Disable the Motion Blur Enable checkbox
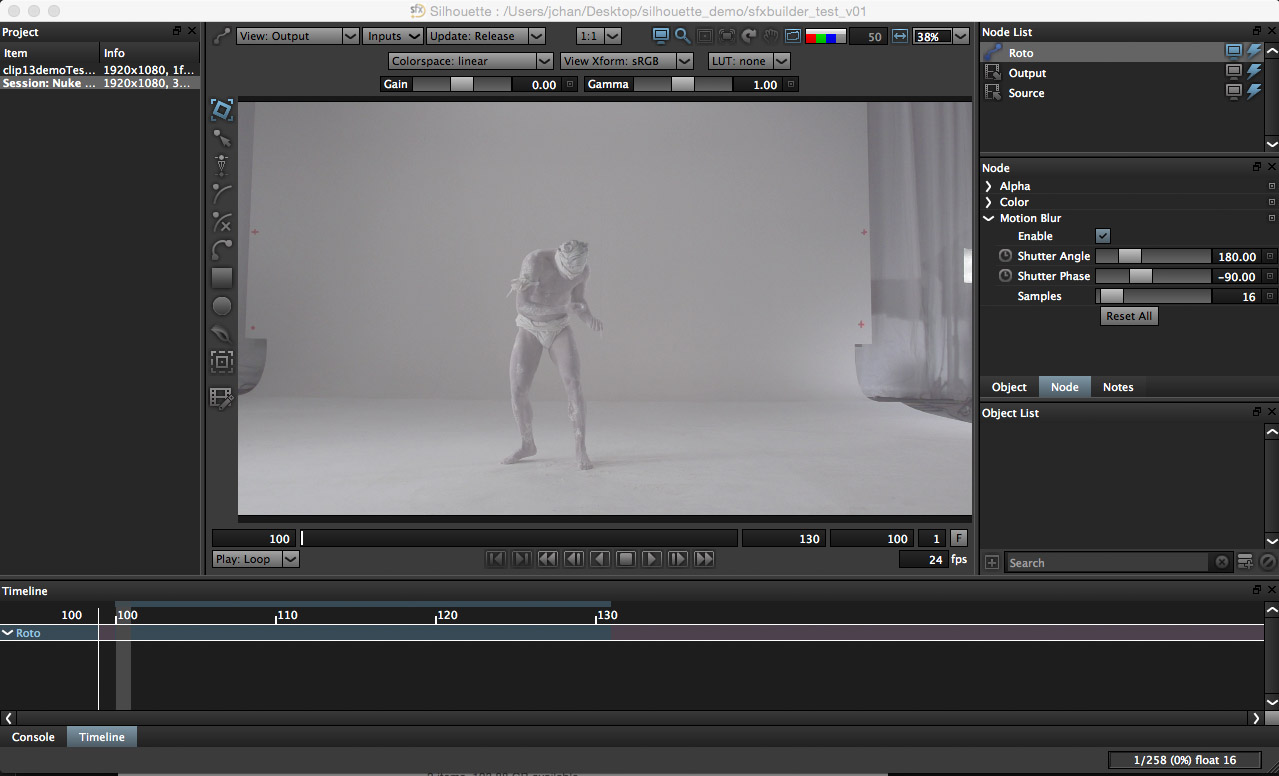This screenshot has width=1279, height=776. click(1103, 236)
